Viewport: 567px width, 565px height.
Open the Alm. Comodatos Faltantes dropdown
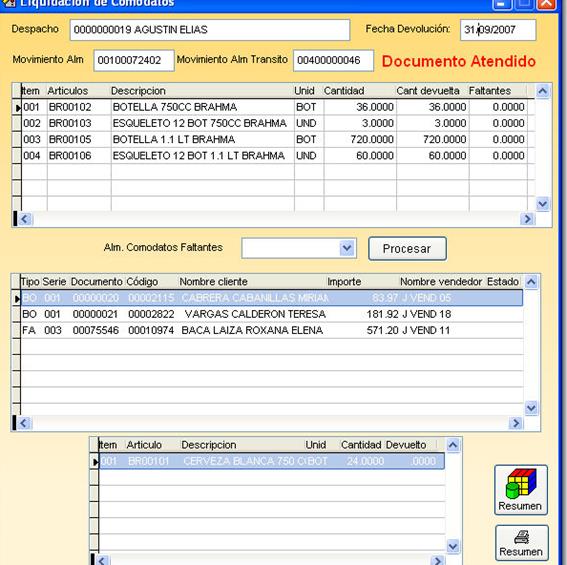click(347, 248)
